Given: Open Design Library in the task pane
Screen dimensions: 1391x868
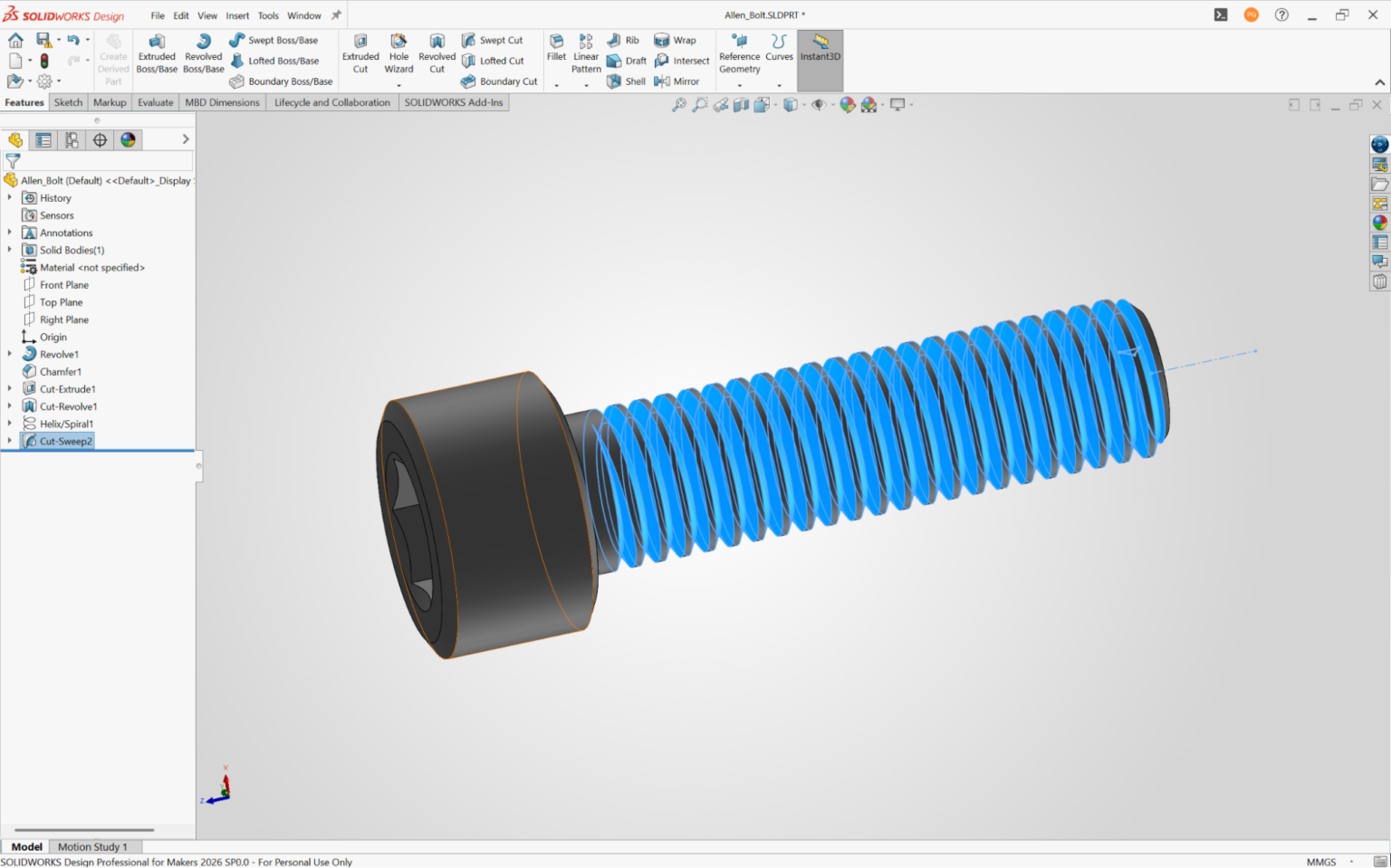Looking at the screenshot, I should (1379, 165).
